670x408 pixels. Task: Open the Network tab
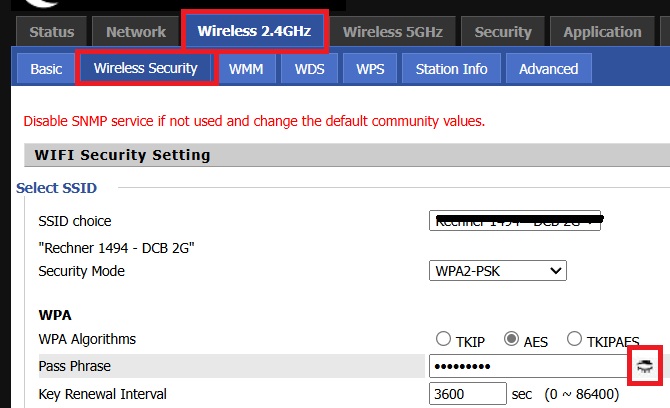pos(136,32)
